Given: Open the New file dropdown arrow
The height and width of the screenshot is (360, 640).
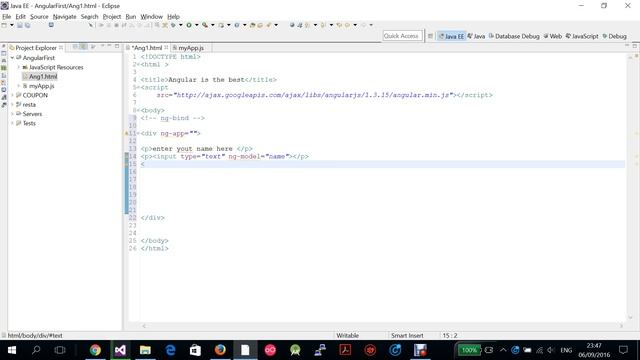Looking at the screenshot, I should pyautogui.click(x=12, y=25).
